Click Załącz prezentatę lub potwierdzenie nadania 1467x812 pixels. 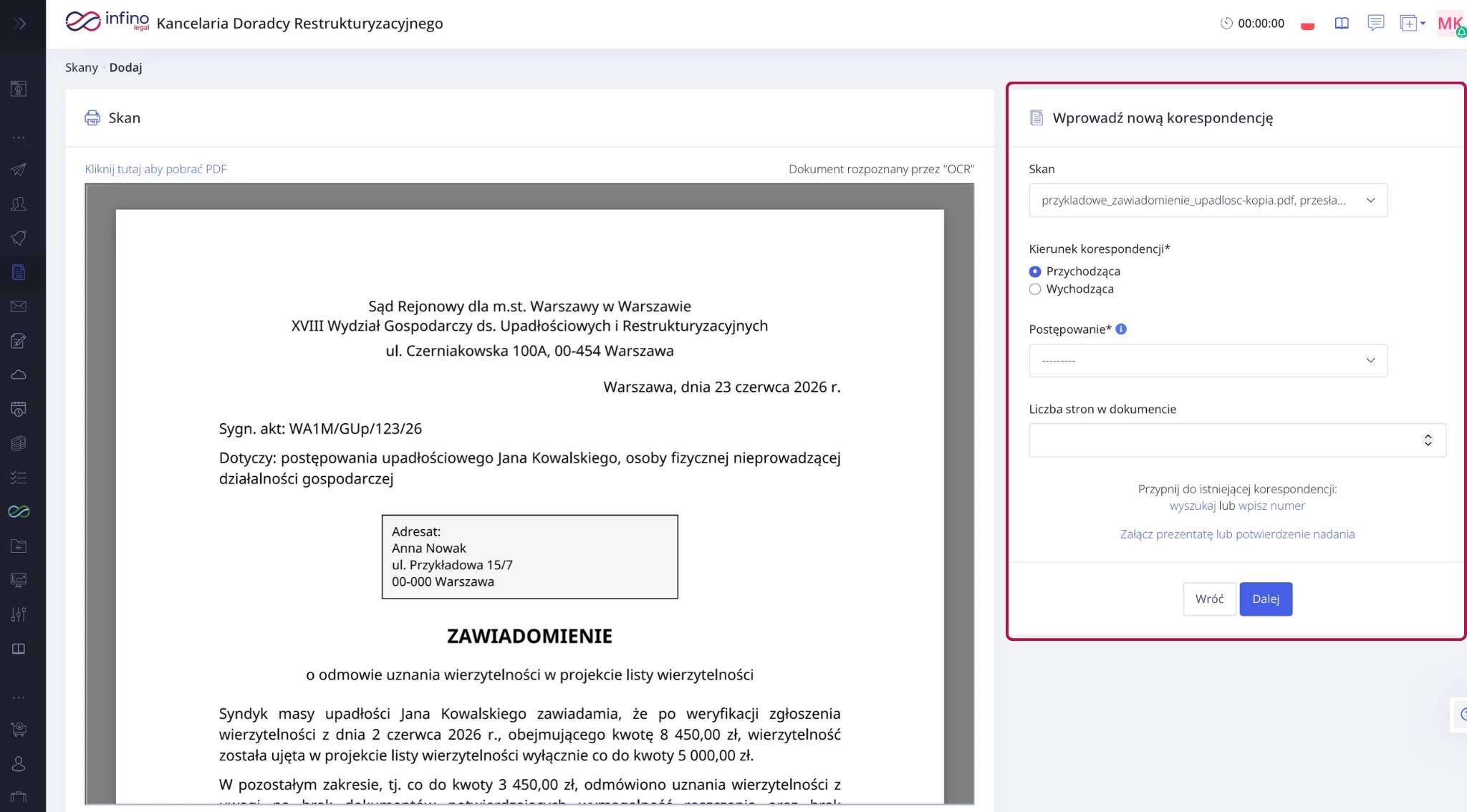pyautogui.click(x=1237, y=534)
